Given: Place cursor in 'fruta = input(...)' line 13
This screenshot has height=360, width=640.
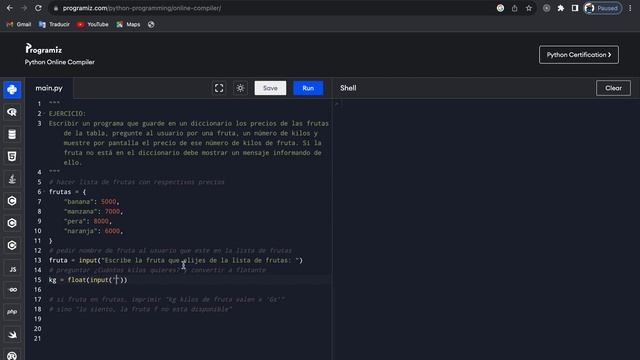Looking at the screenshot, I should [x=176, y=260].
